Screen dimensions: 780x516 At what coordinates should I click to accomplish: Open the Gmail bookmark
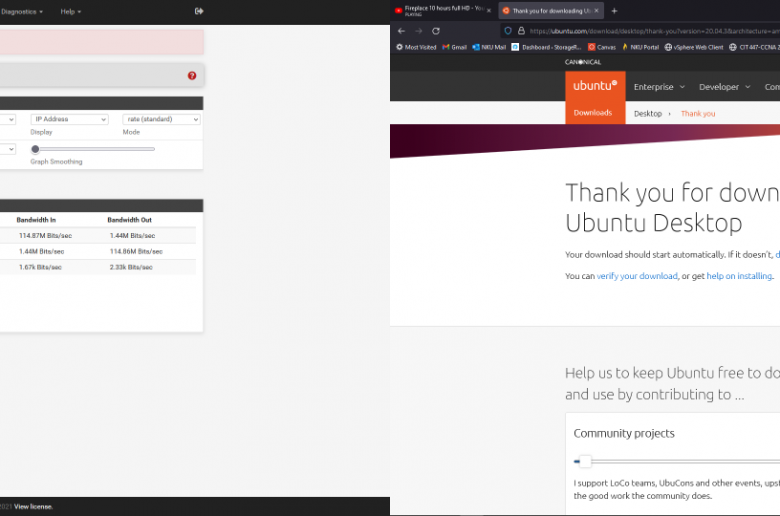(454, 47)
